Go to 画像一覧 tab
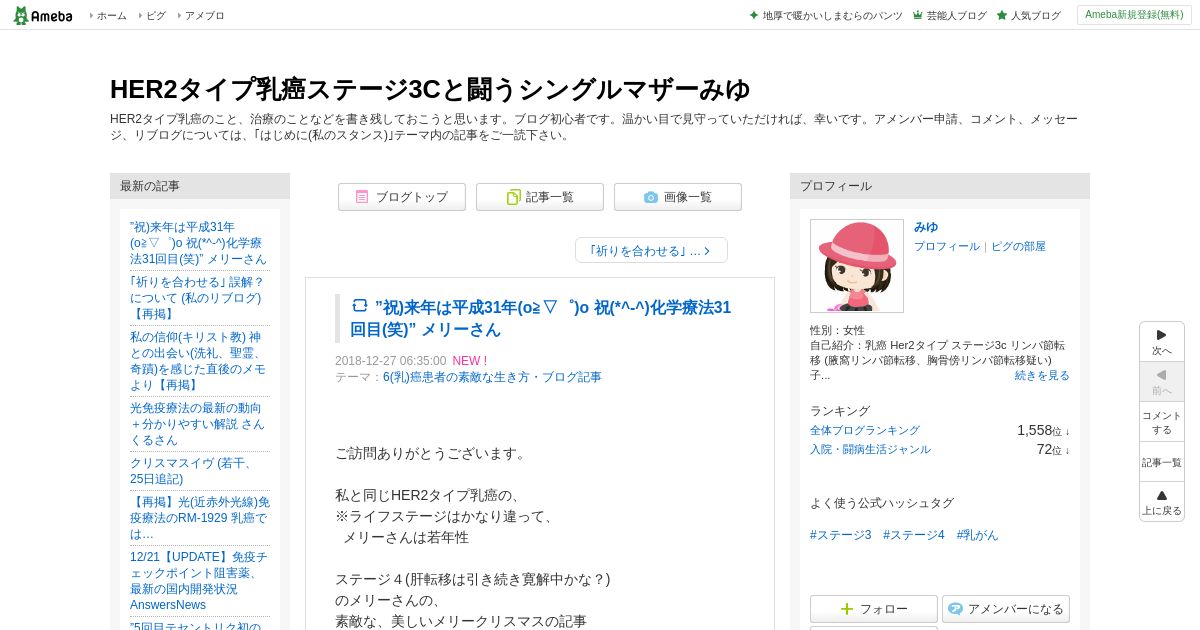Image resolution: width=1200 pixels, height=630 pixels. click(678, 197)
